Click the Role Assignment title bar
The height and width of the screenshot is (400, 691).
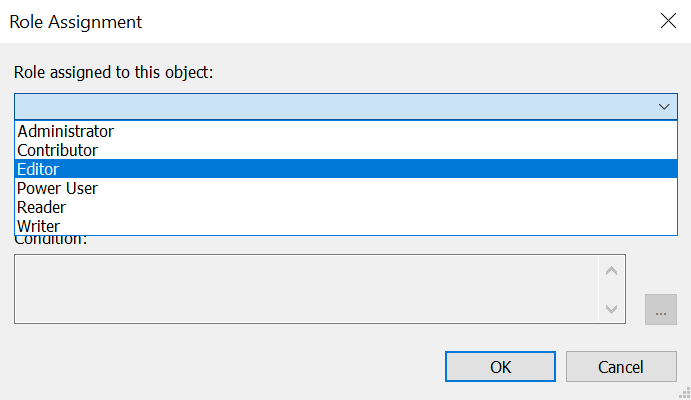point(300,21)
